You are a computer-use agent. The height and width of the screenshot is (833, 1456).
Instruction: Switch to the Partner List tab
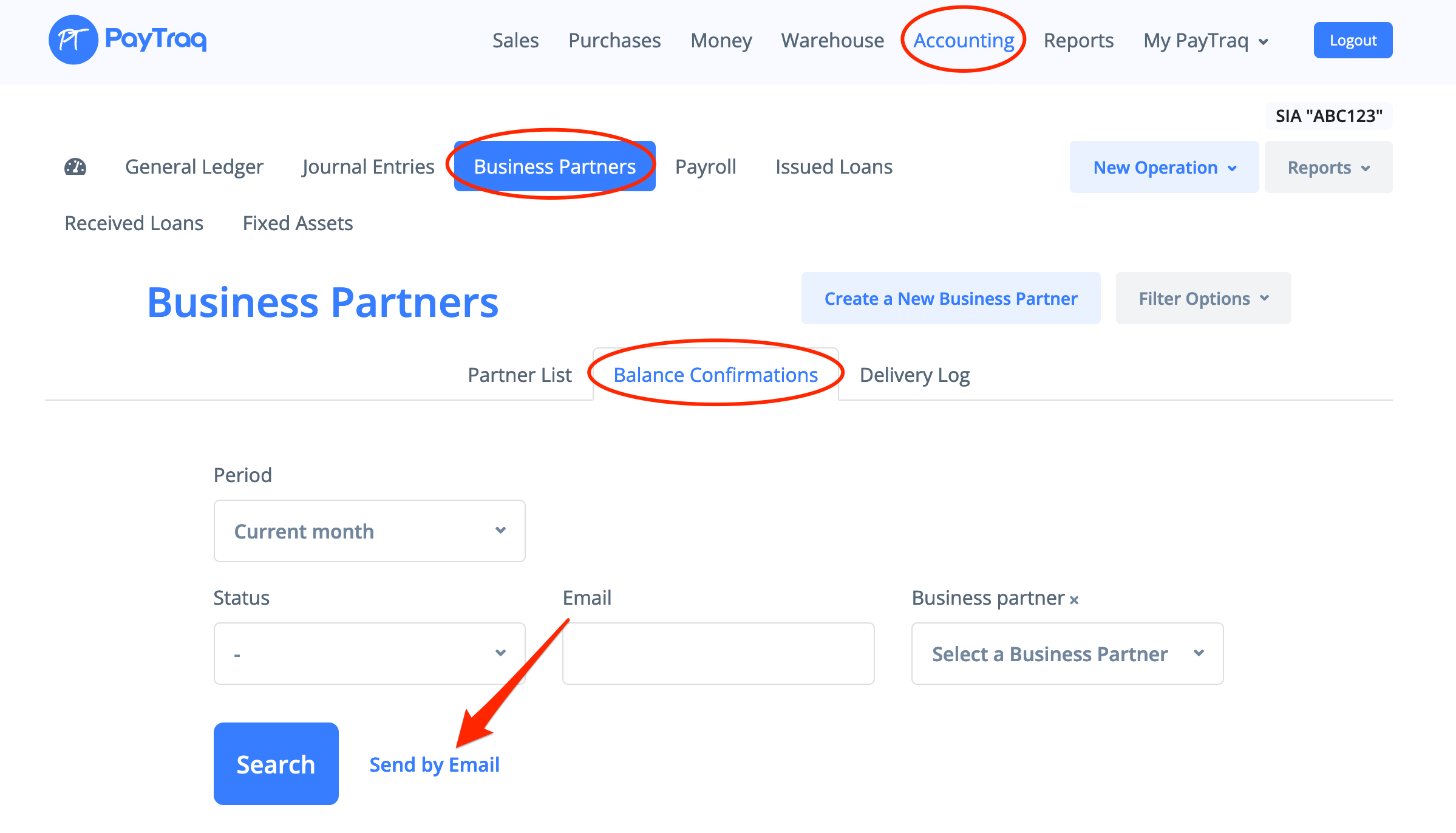[x=519, y=375]
